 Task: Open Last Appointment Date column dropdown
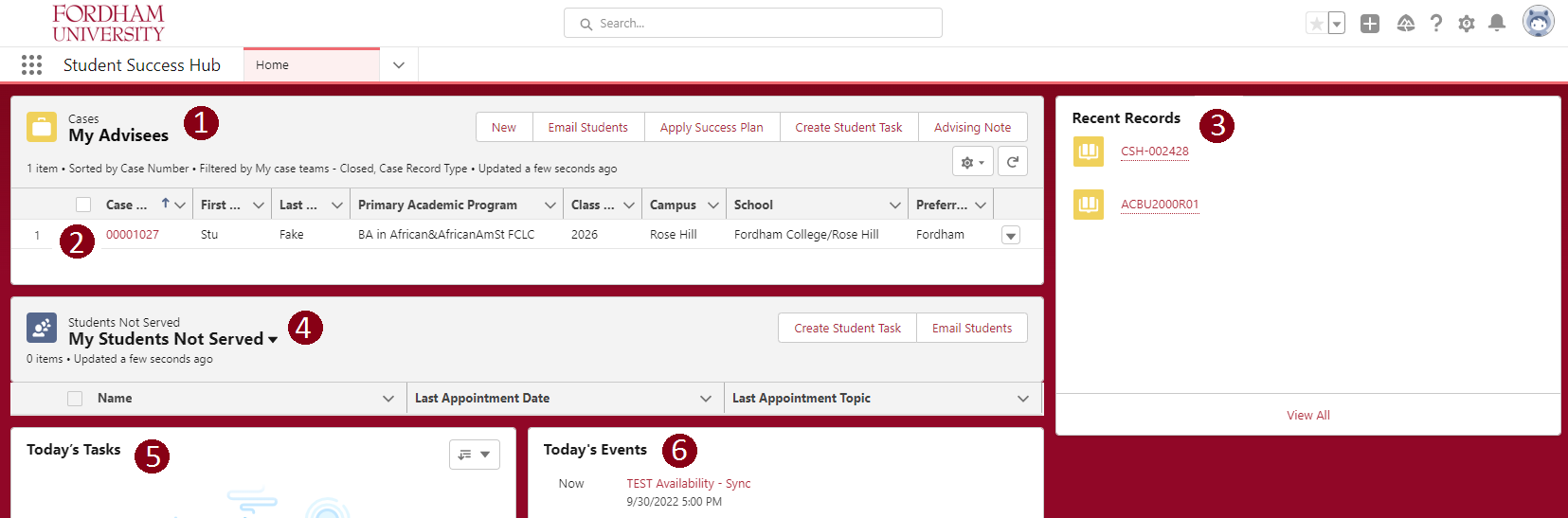[x=706, y=399]
